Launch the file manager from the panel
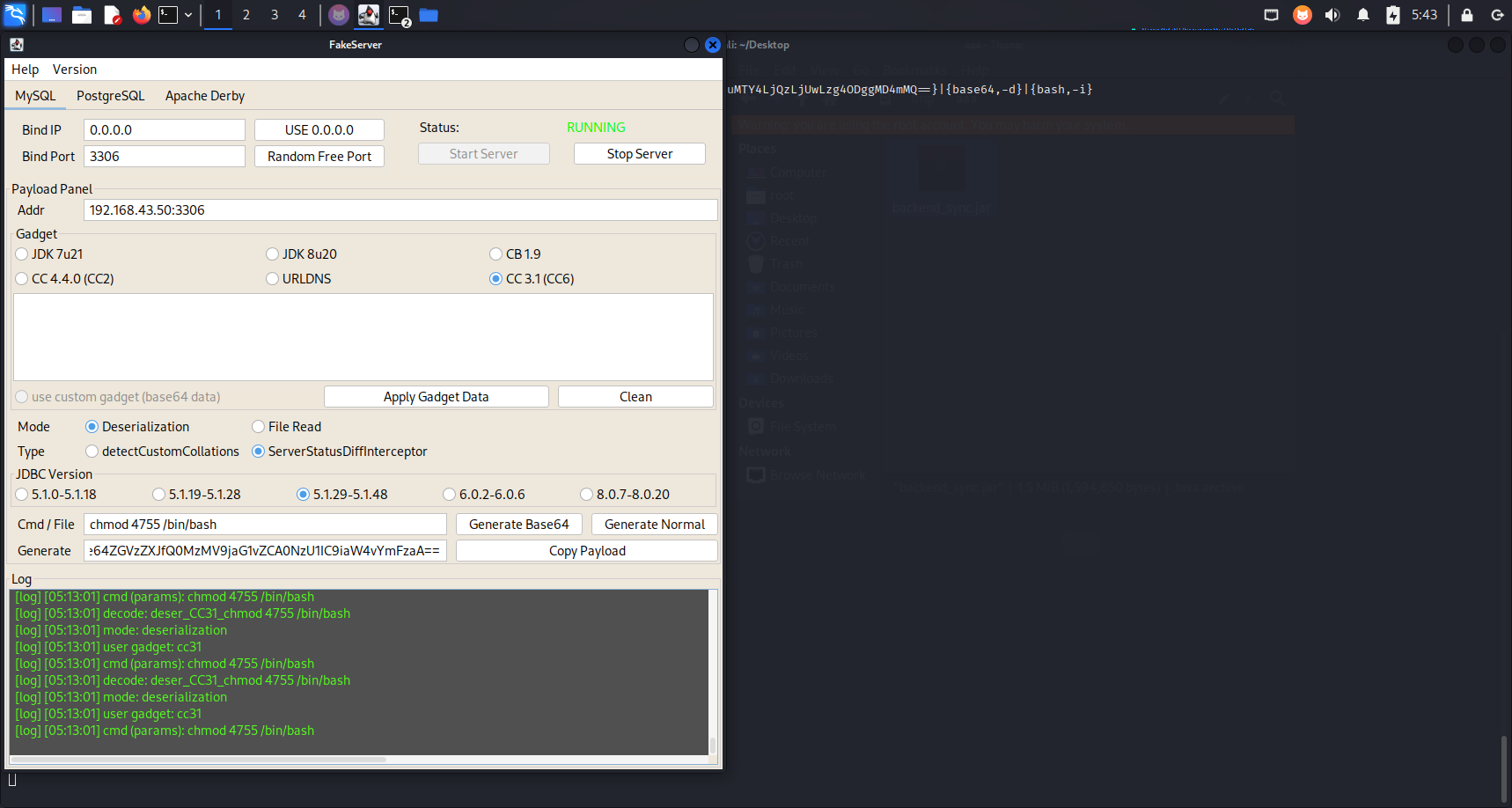1512x808 pixels. point(82,15)
